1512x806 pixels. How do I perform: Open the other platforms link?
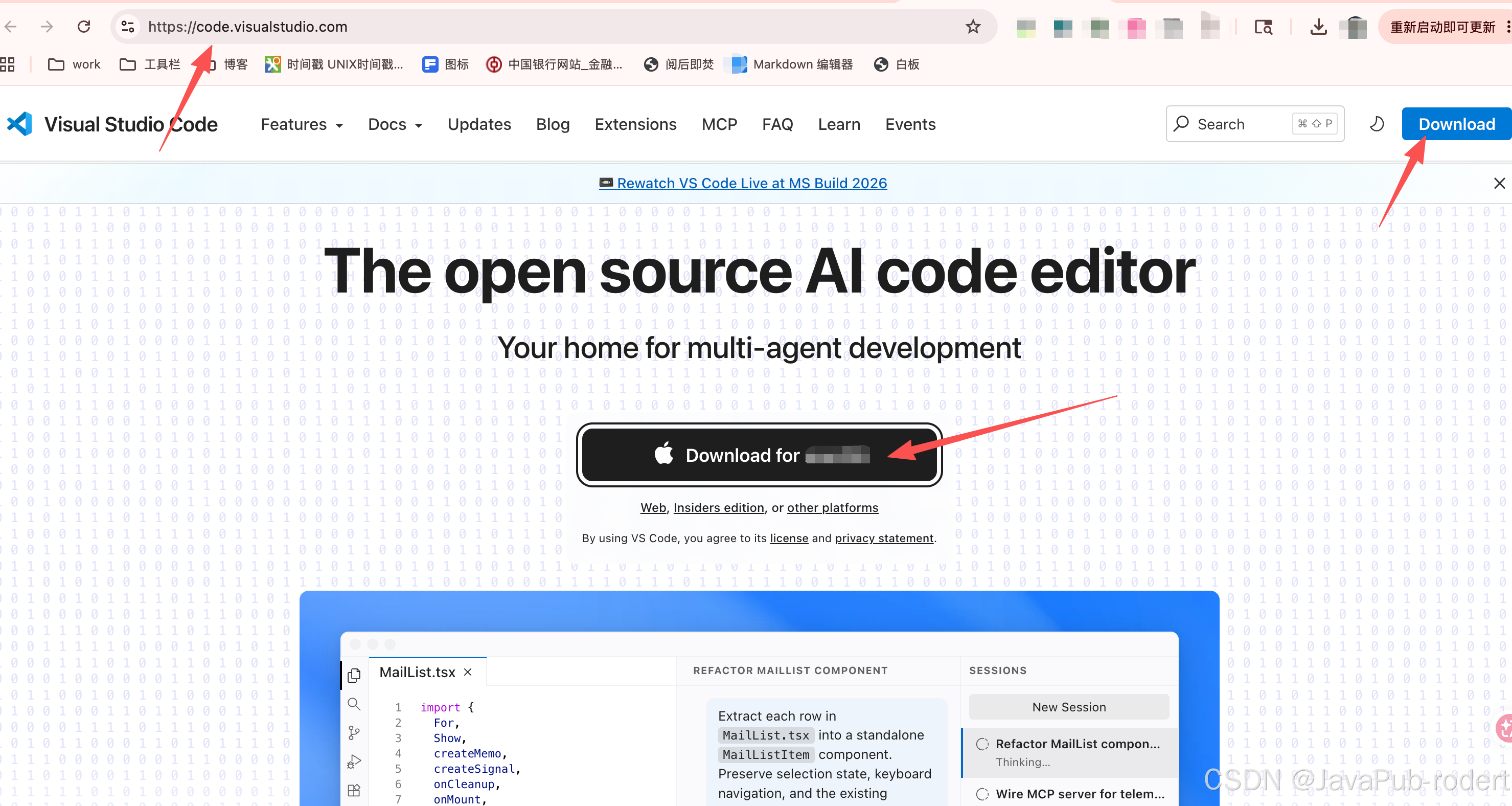click(832, 507)
